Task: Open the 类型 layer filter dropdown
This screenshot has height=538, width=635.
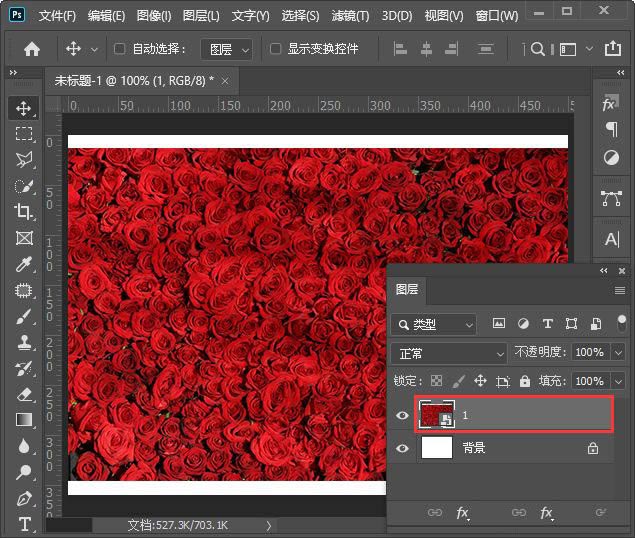Action: coord(435,324)
